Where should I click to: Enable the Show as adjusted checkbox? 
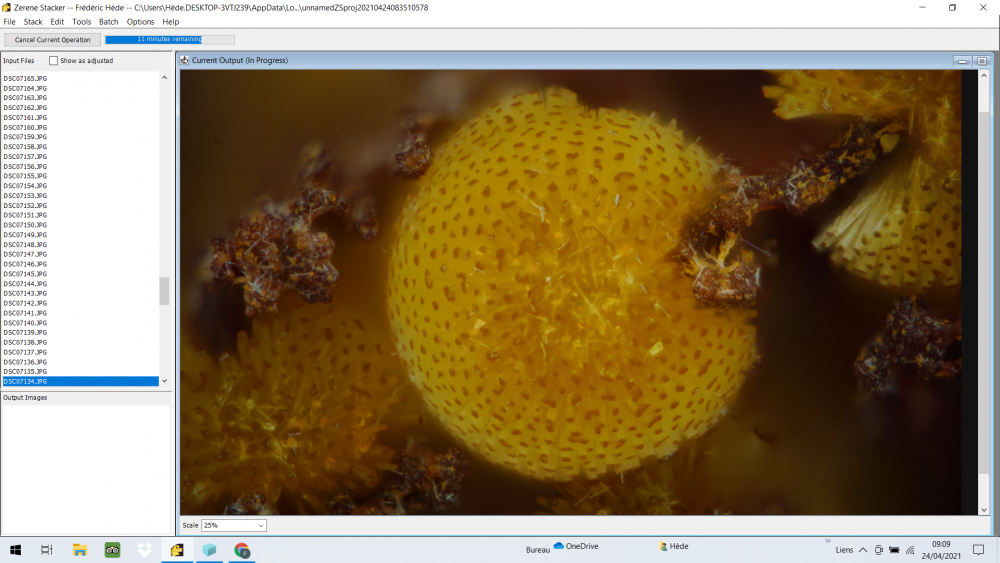(x=54, y=61)
